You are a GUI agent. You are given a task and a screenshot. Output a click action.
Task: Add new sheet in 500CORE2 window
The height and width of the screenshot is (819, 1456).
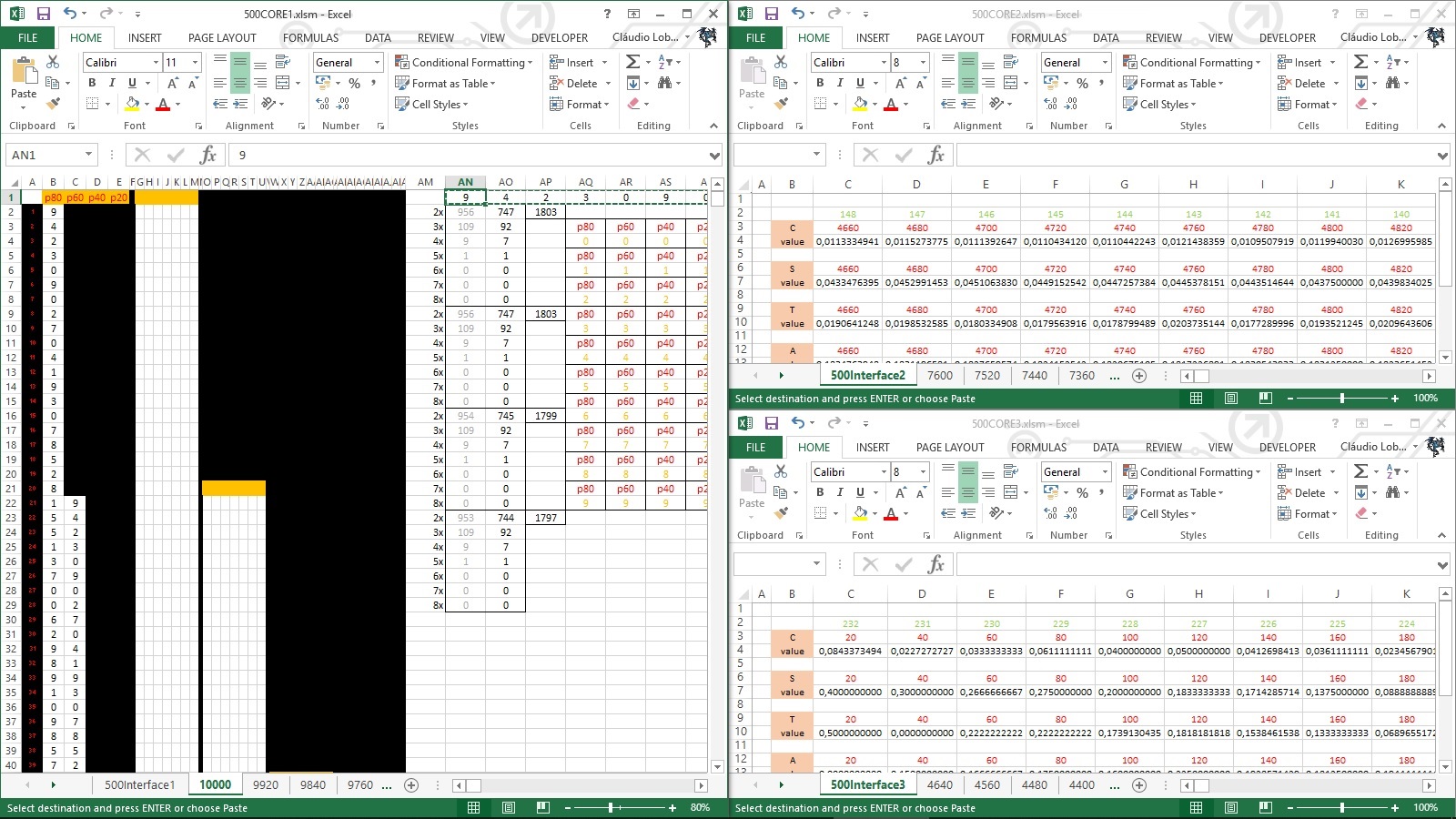(1139, 375)
